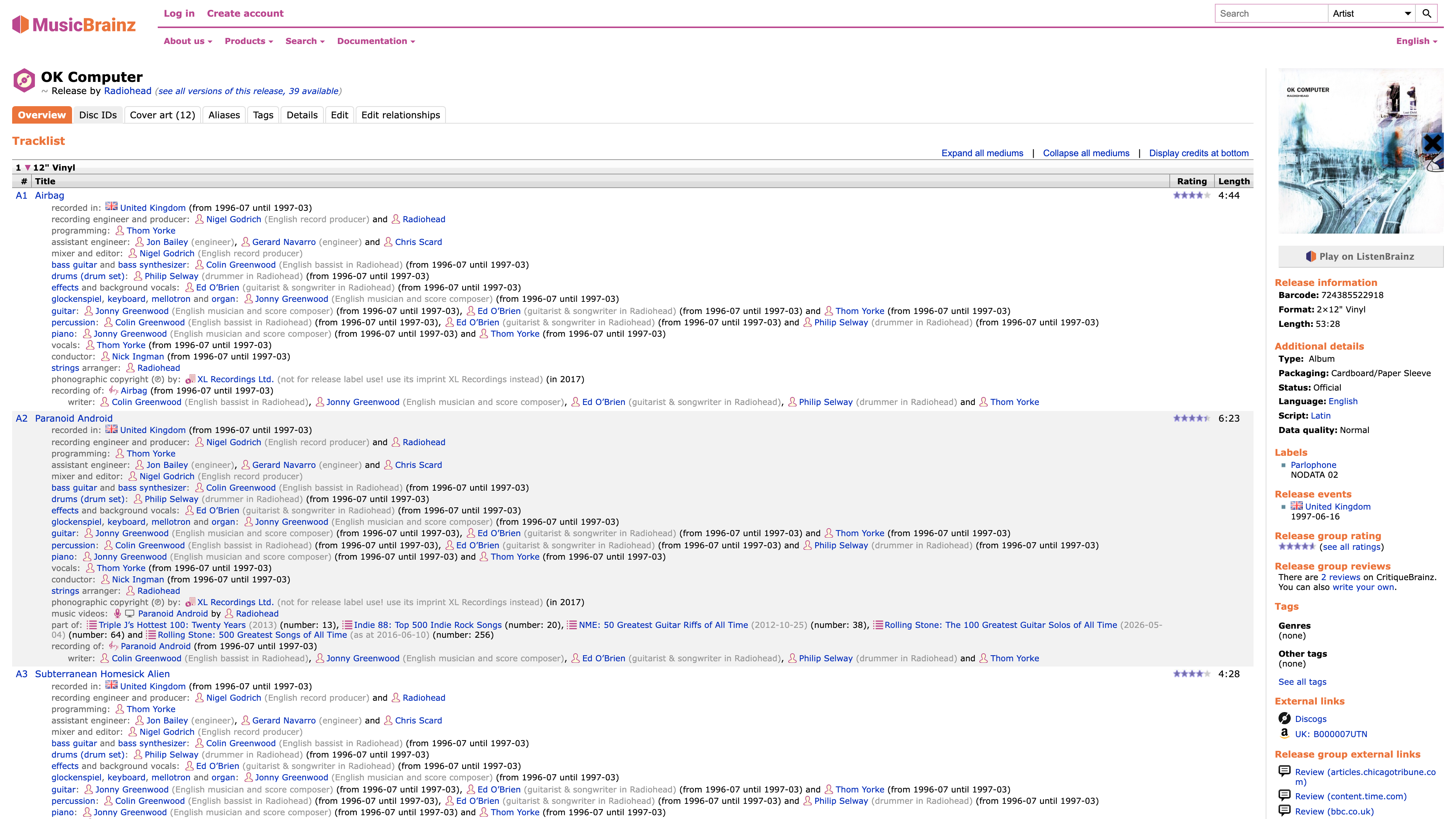Click the UK flag under Release events

[x=1297, y=506]
